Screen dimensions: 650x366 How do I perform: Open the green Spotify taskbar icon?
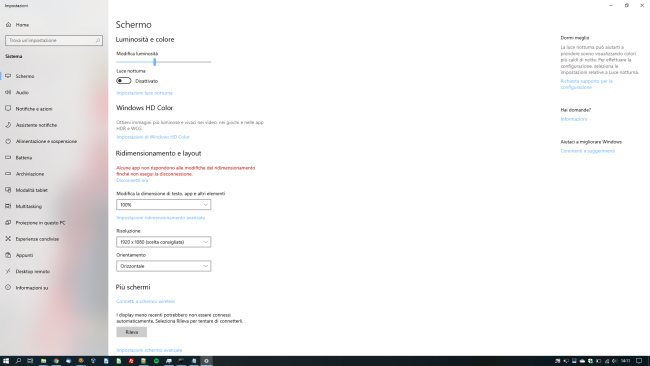156,361
